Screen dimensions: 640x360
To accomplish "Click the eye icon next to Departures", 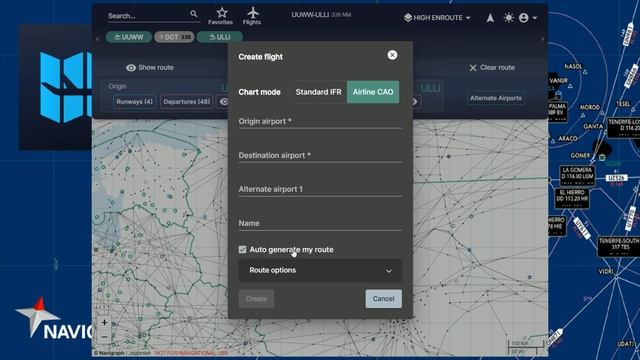I will [x=223, y=102].
